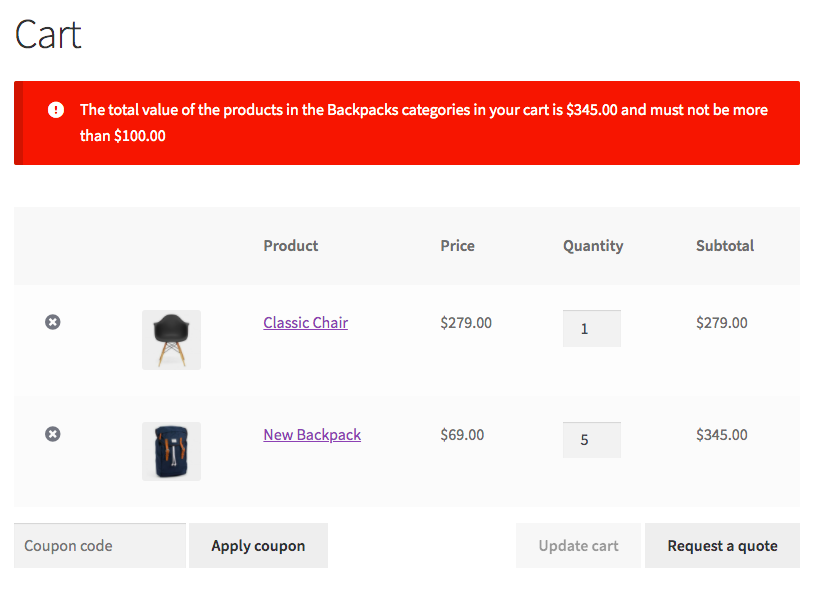Click the Product column header

291,246
